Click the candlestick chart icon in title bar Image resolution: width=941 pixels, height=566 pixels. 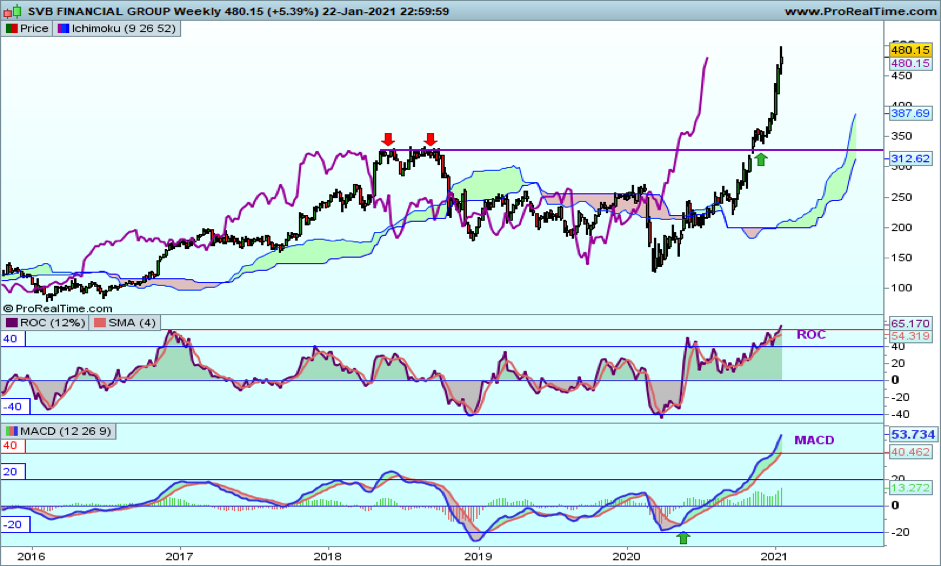tap(13, 11)
